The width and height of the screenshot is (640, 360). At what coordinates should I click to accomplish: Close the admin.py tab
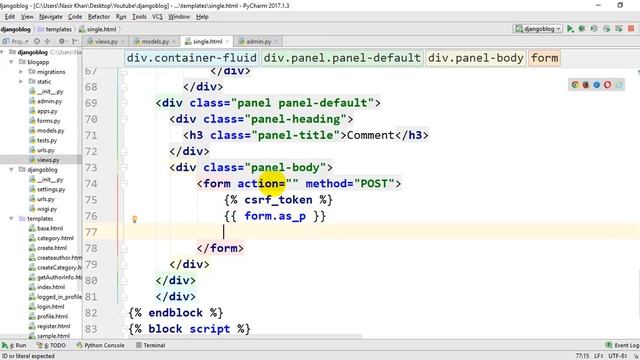click(276, 42)
